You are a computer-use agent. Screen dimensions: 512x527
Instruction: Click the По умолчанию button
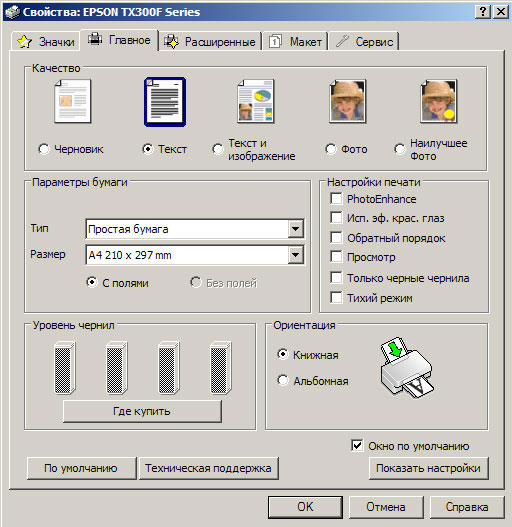(81, 468)
